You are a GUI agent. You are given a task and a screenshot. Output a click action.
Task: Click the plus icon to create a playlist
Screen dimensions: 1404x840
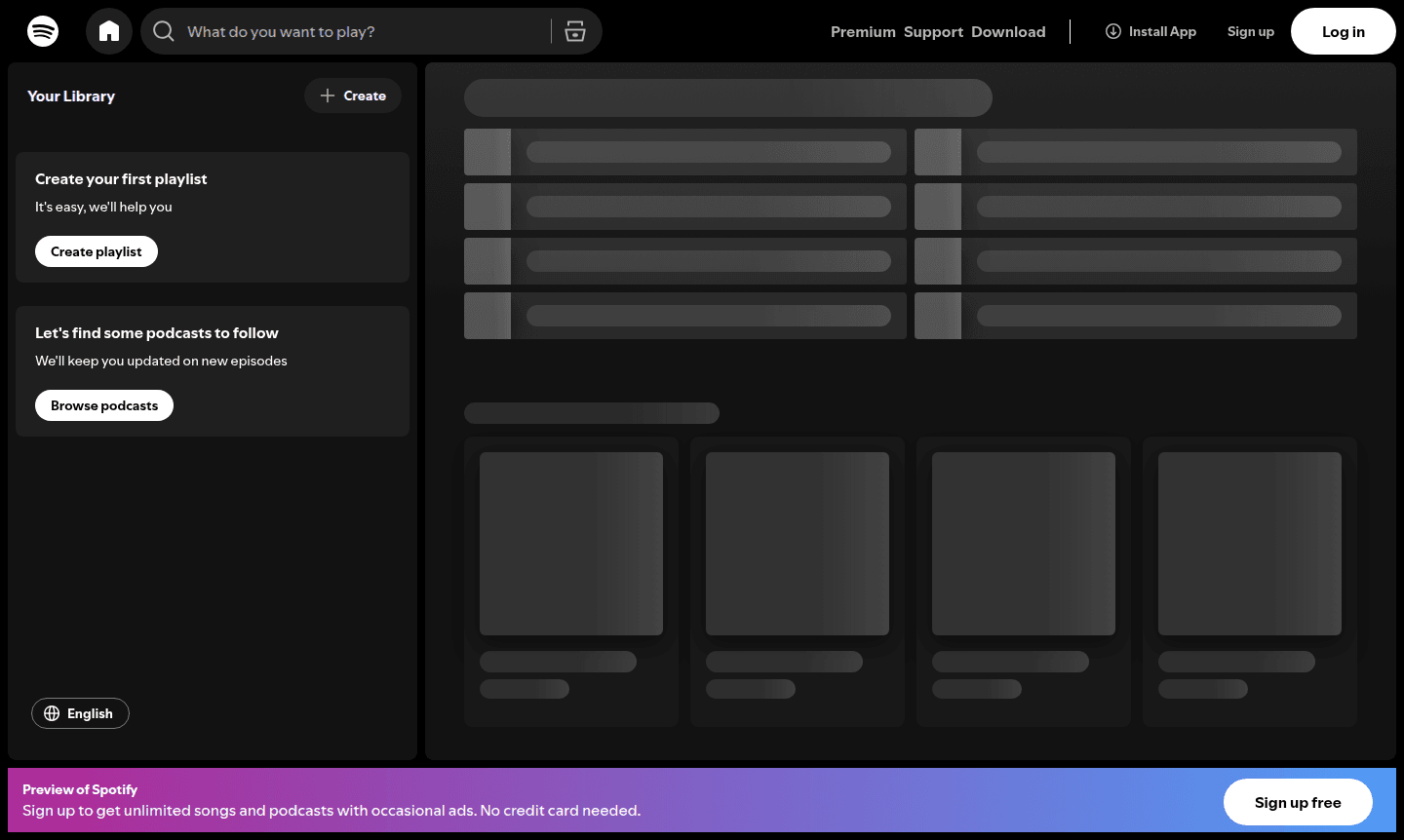pyautogui.click(x=329, y=95)
